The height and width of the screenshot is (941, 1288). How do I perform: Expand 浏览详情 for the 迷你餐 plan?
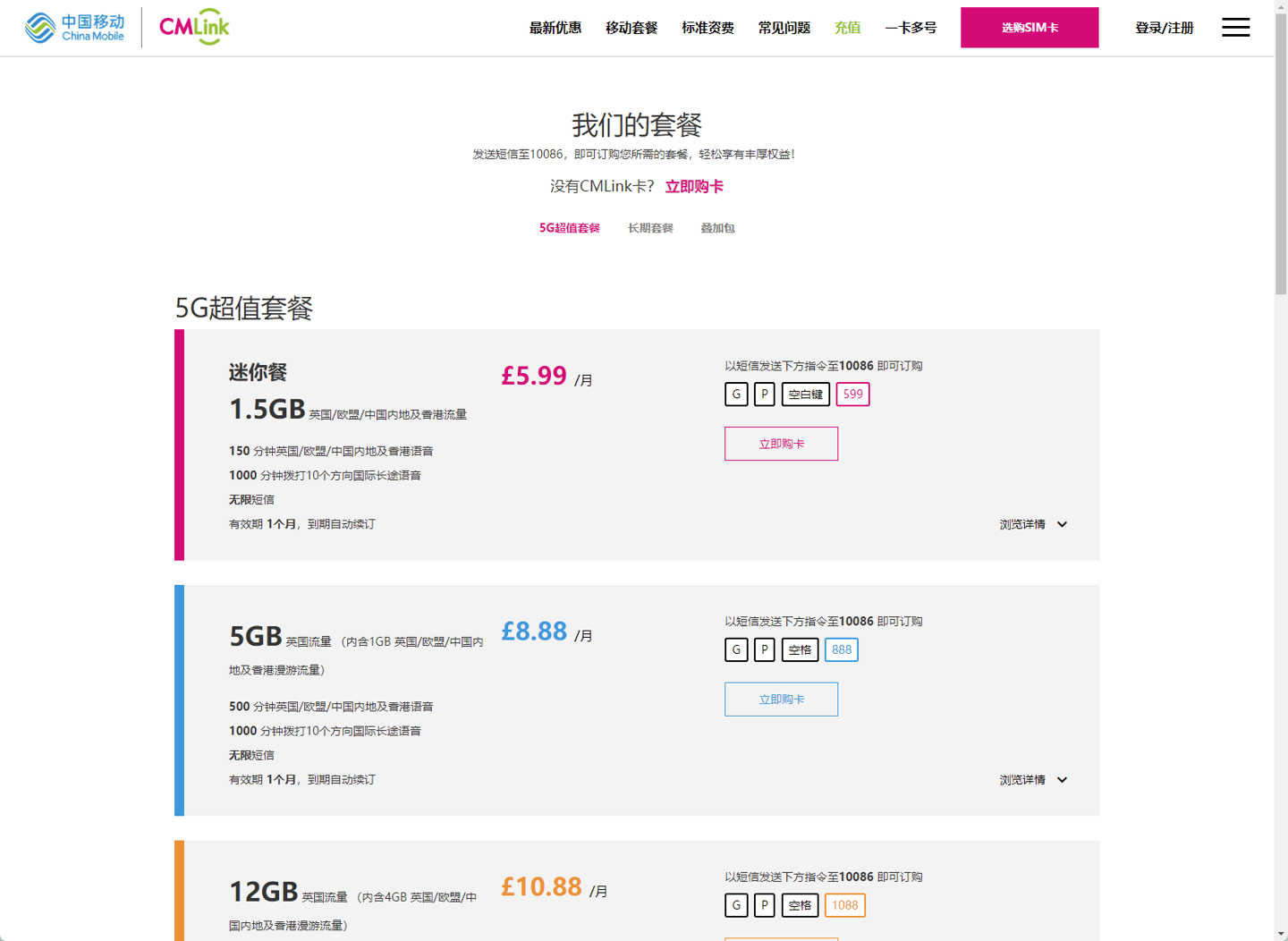click(x=1032, y=525)
